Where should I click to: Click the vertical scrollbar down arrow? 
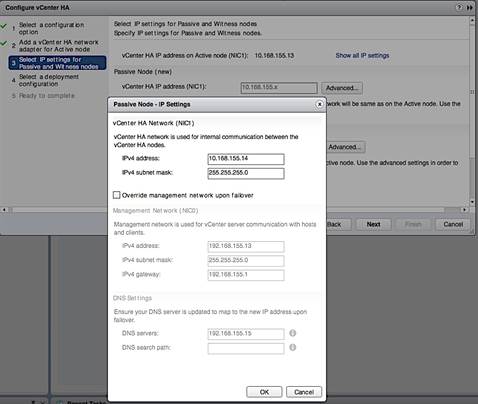pyautogui.click(x=472, y=202)
